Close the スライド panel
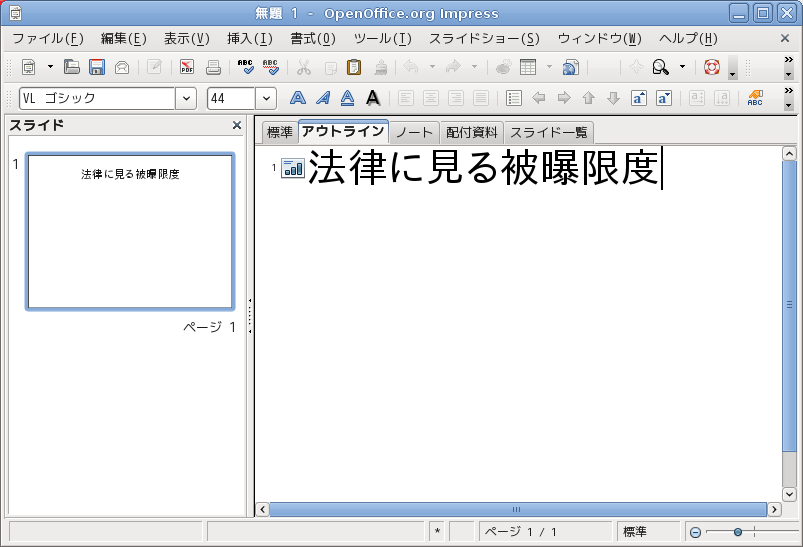This screenshot has height=547, width=803. [237, 125]
